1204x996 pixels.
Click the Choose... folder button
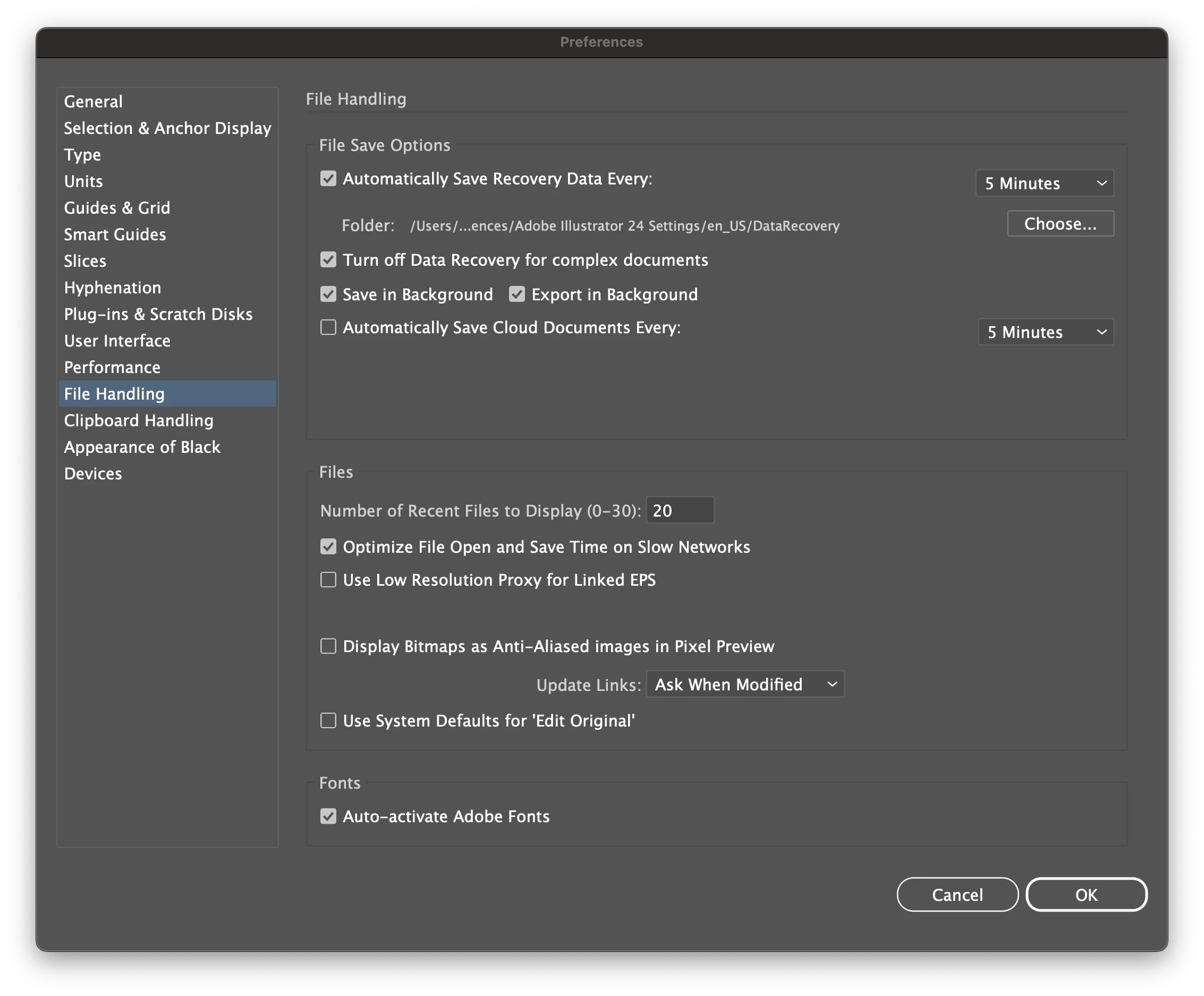tap(1060, 224)
